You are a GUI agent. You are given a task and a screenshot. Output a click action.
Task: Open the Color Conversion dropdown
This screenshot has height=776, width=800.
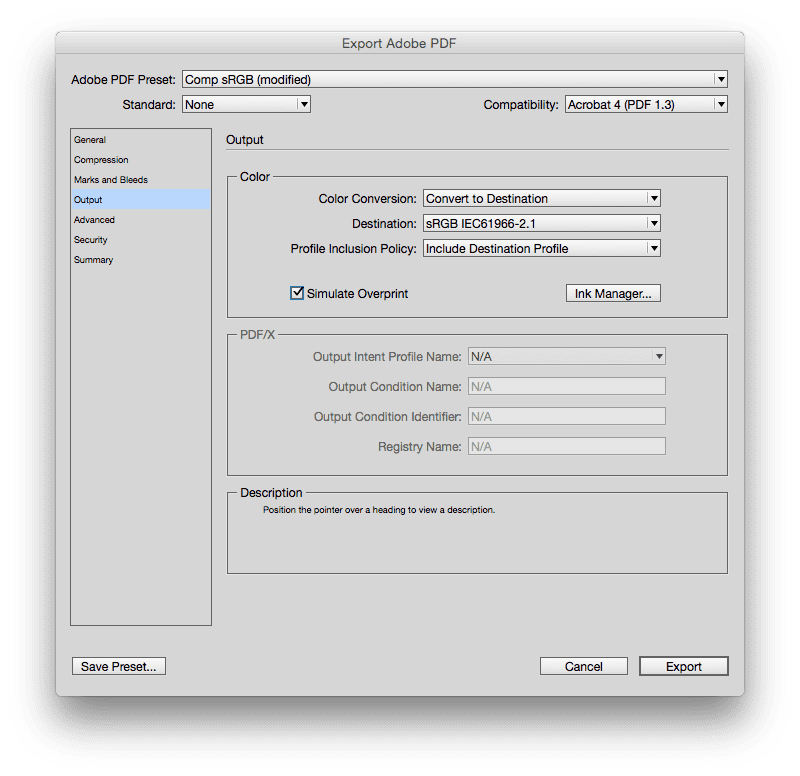coord(541,198)
